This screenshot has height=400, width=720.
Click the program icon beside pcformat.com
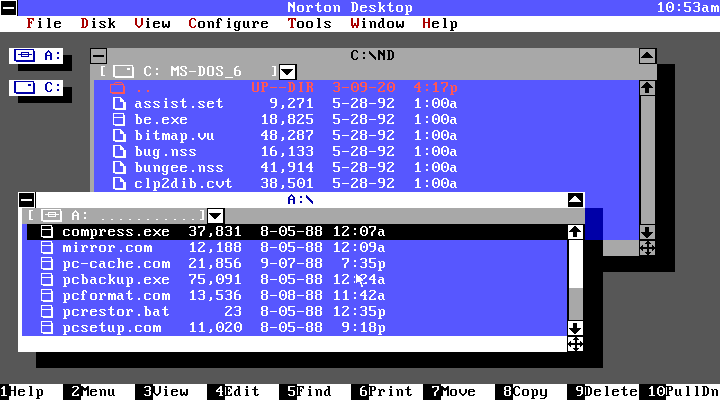(47, 296)
